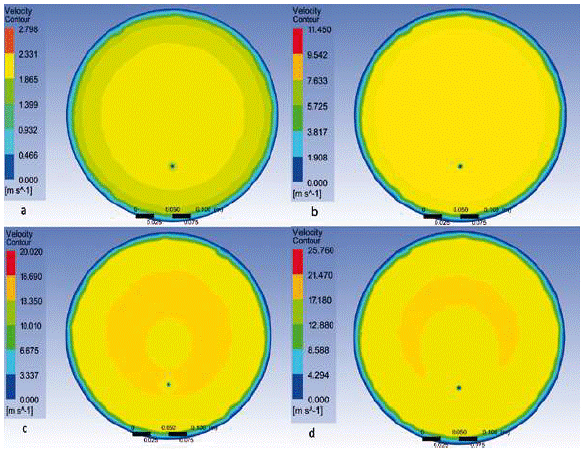Pick the orange-red top band in panel a legend
The image size is (582, 462).
10,41
